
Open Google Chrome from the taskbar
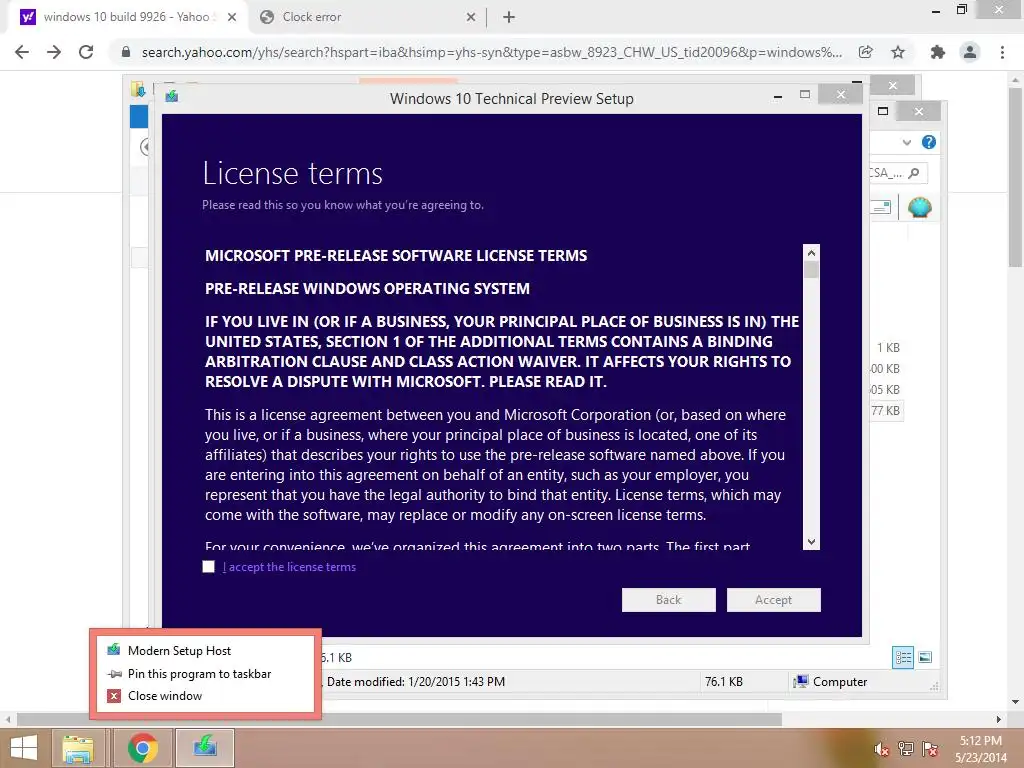(142, 748)
